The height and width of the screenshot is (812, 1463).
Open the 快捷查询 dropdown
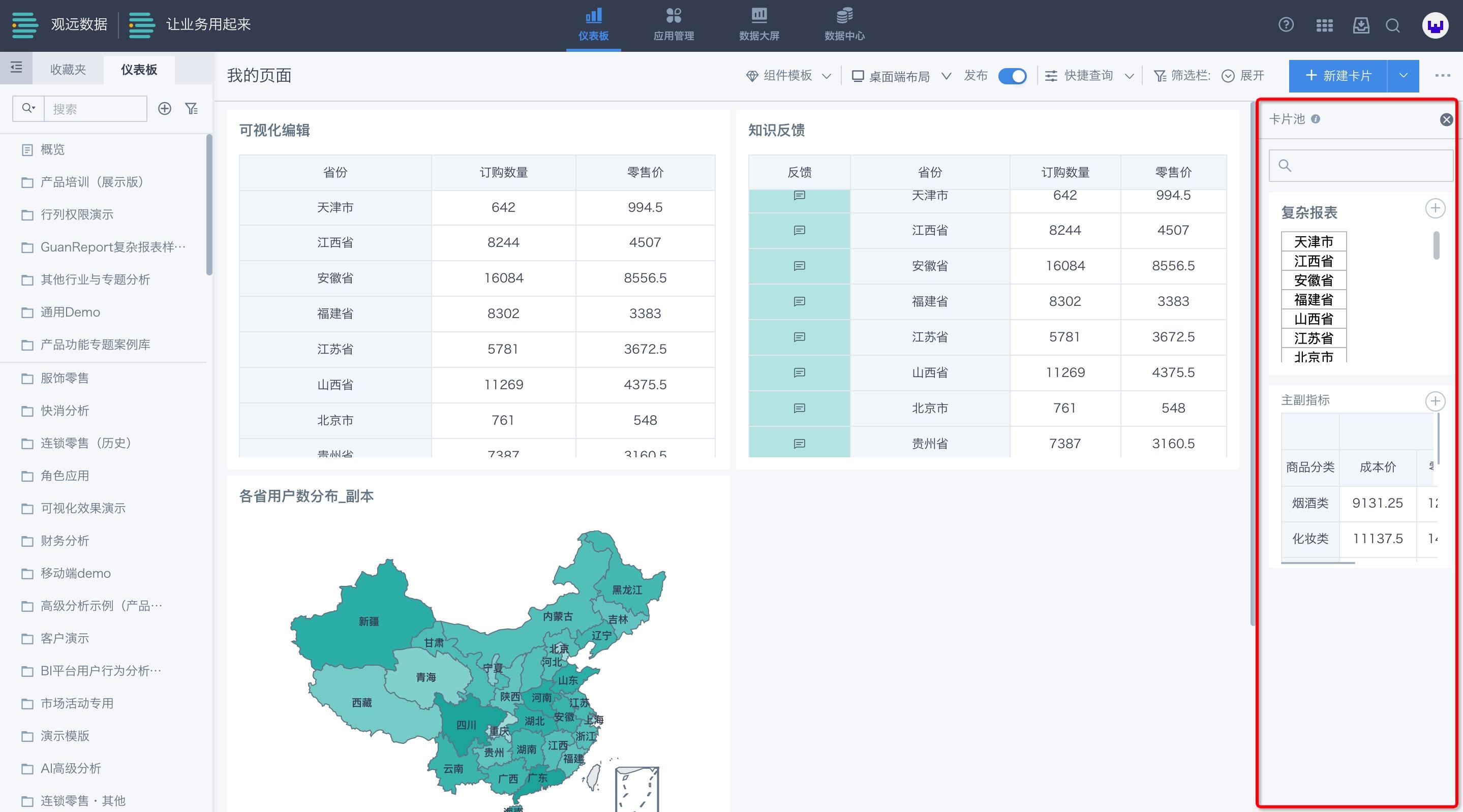[x=1089, y=76]
